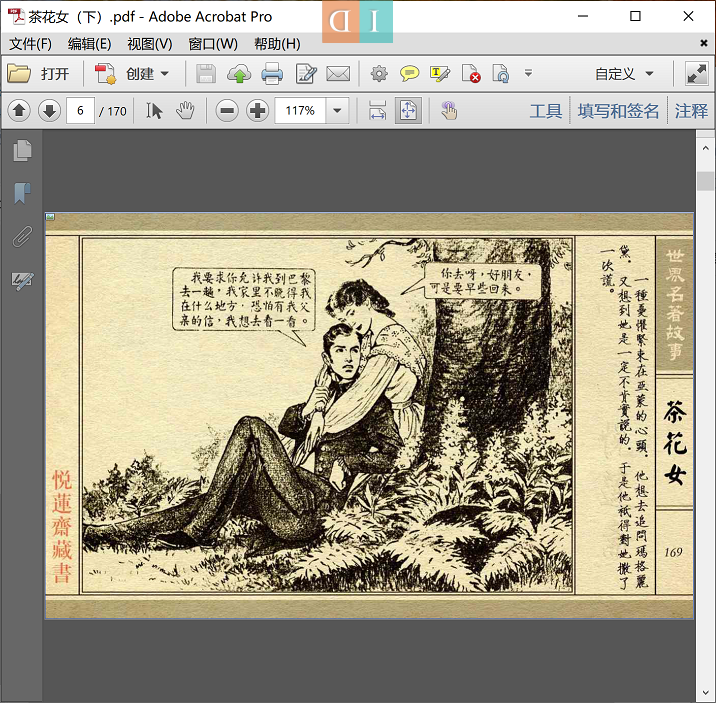The image size is (716, 703).
Task: Click the comic page image
Action: [x=369, y=415]
